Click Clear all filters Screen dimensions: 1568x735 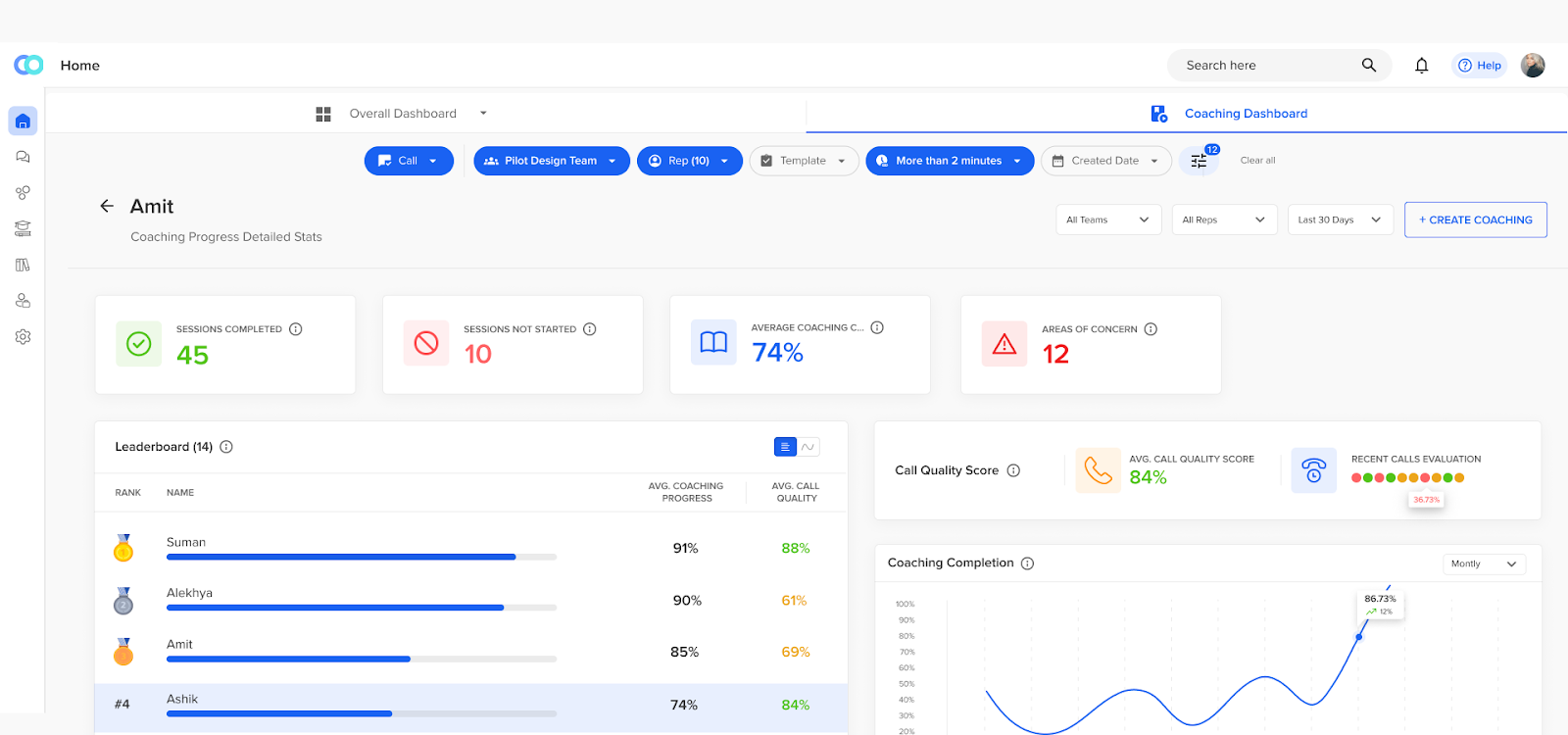[x=1257, y=161]
